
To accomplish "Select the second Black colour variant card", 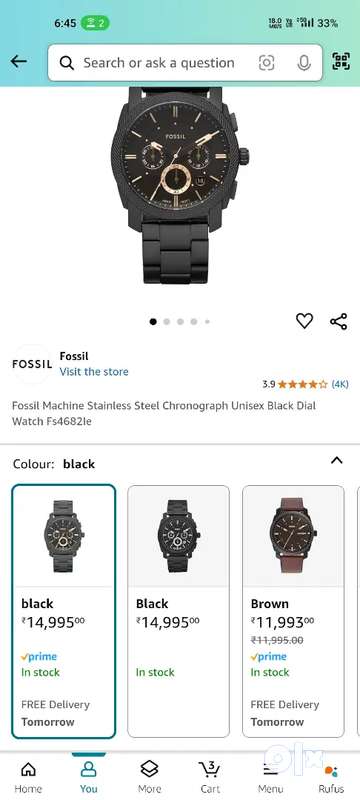I will [178, 611].
